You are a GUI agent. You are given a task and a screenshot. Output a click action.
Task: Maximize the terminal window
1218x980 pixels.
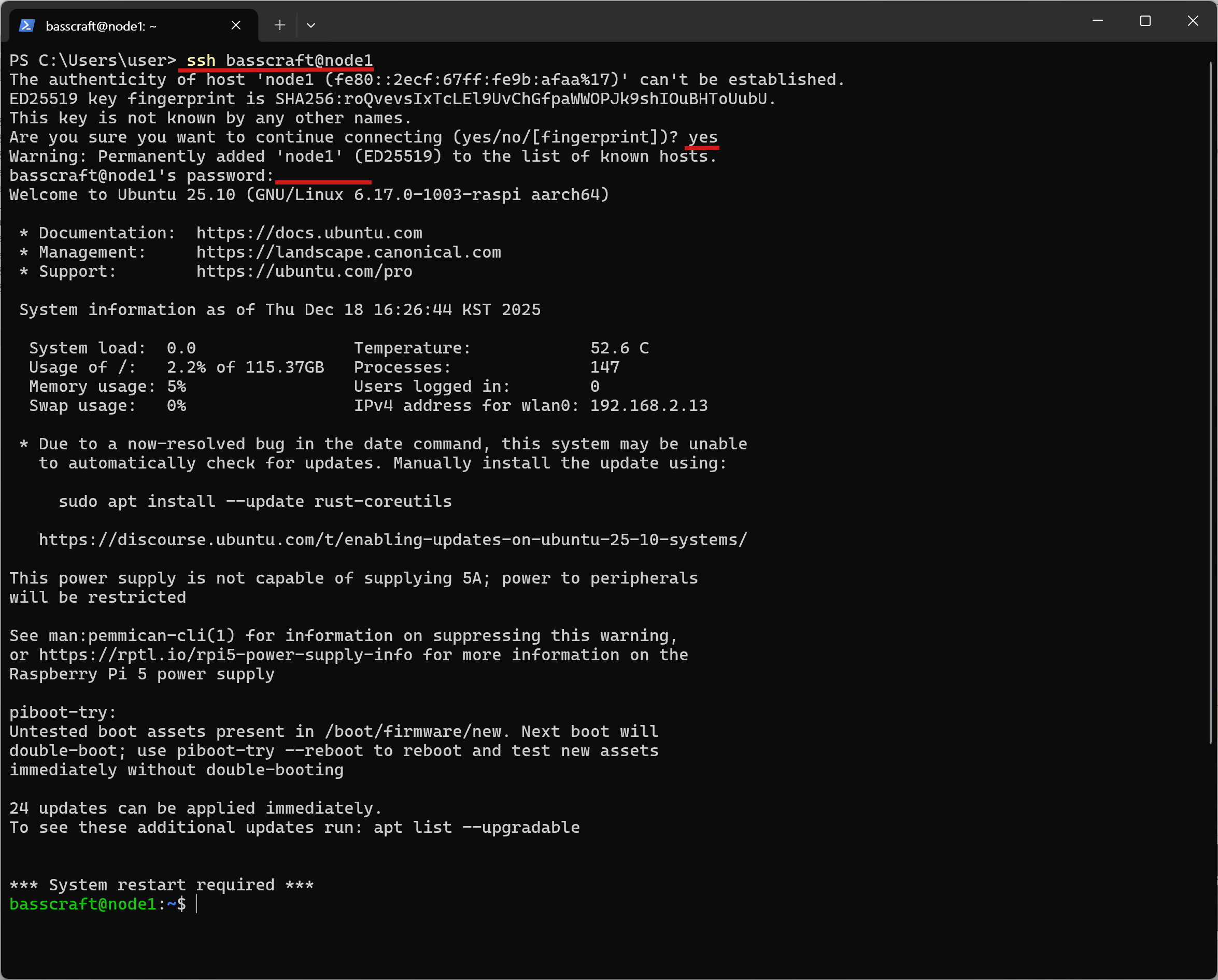[x=1145, y=21]
